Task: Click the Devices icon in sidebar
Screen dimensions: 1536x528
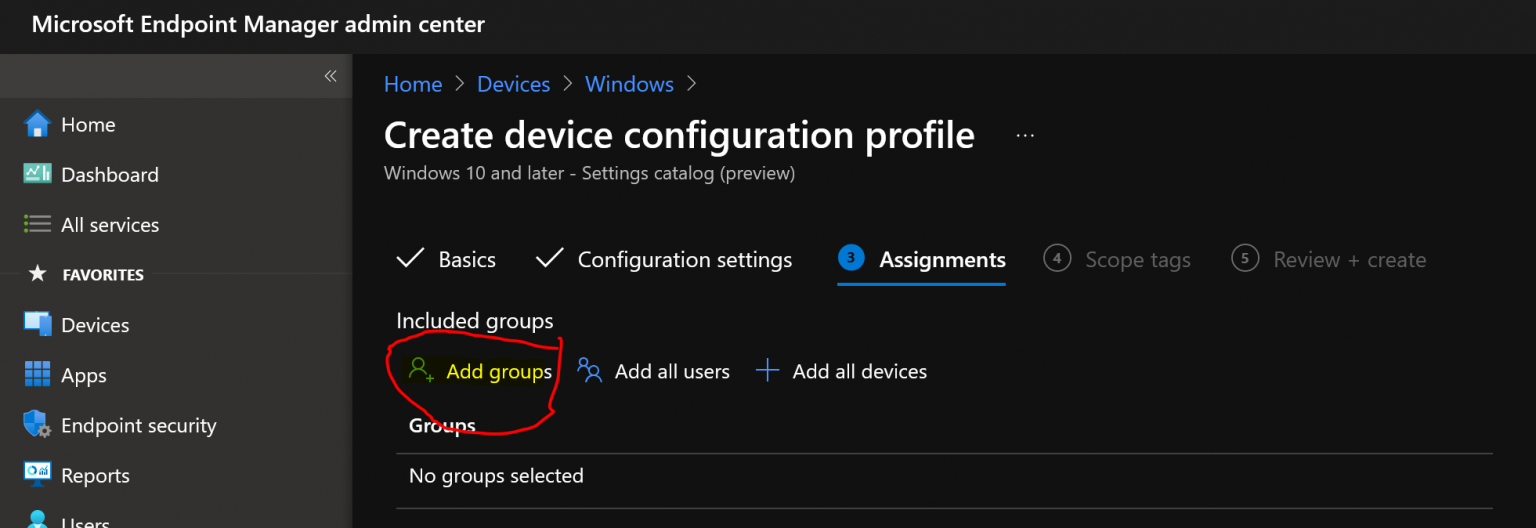Action: [37, 324]
